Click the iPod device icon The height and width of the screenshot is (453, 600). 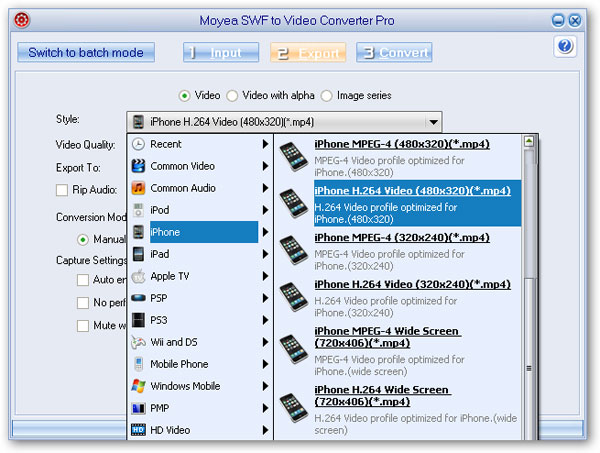click(138, 210)
